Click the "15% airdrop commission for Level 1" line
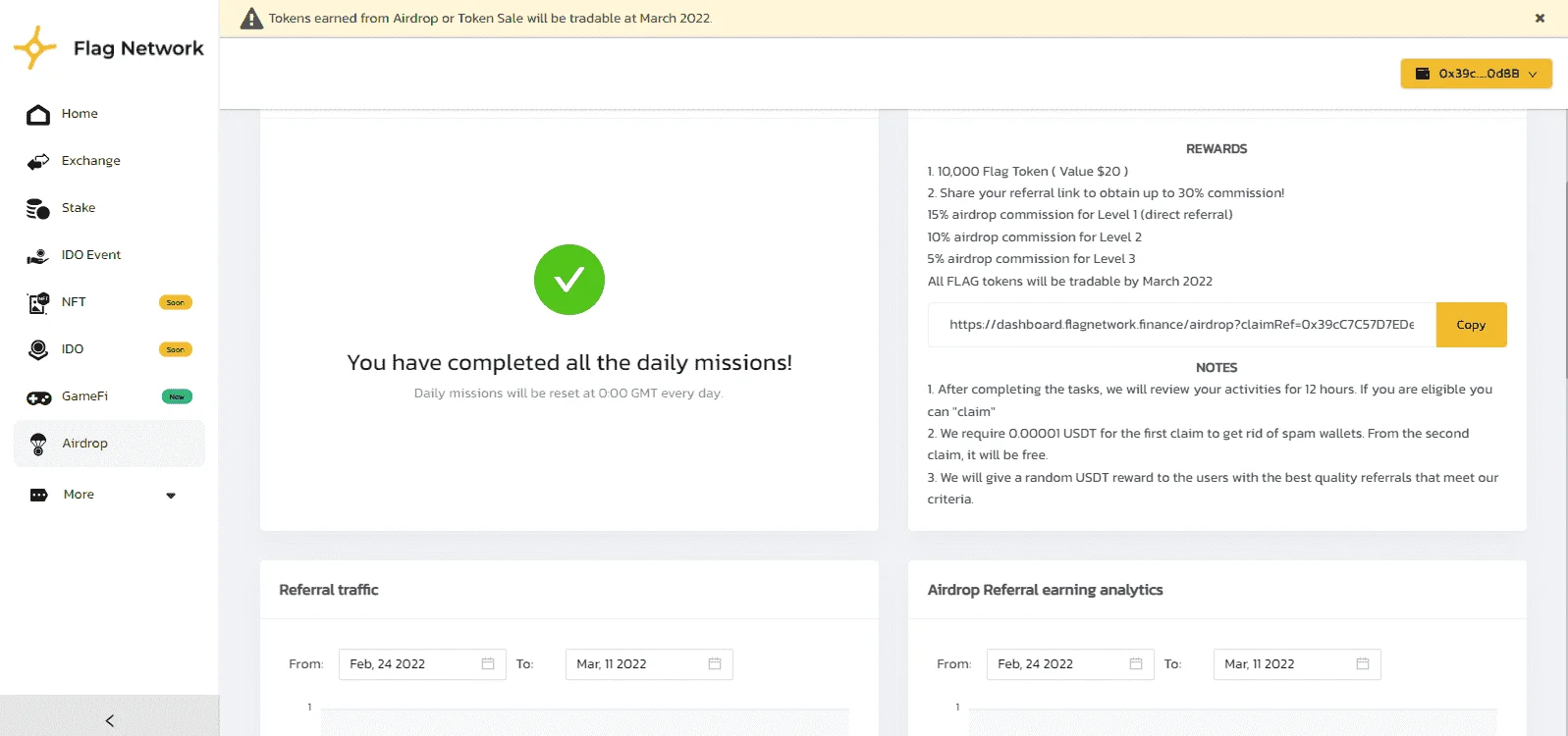This screenshot has height=736, width=1568. pos(1080,215)
